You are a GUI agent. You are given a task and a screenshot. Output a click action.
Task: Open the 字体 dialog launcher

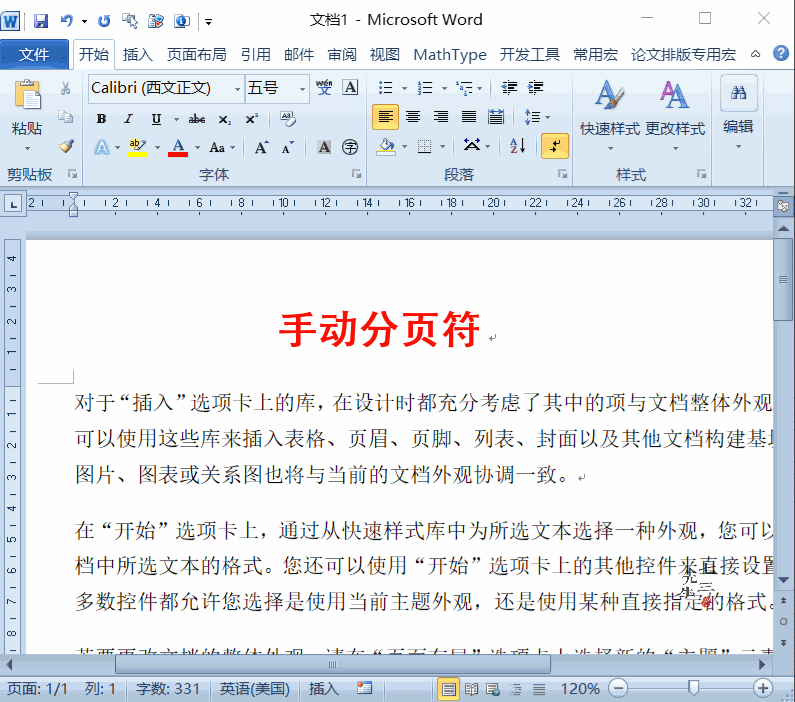356,174
